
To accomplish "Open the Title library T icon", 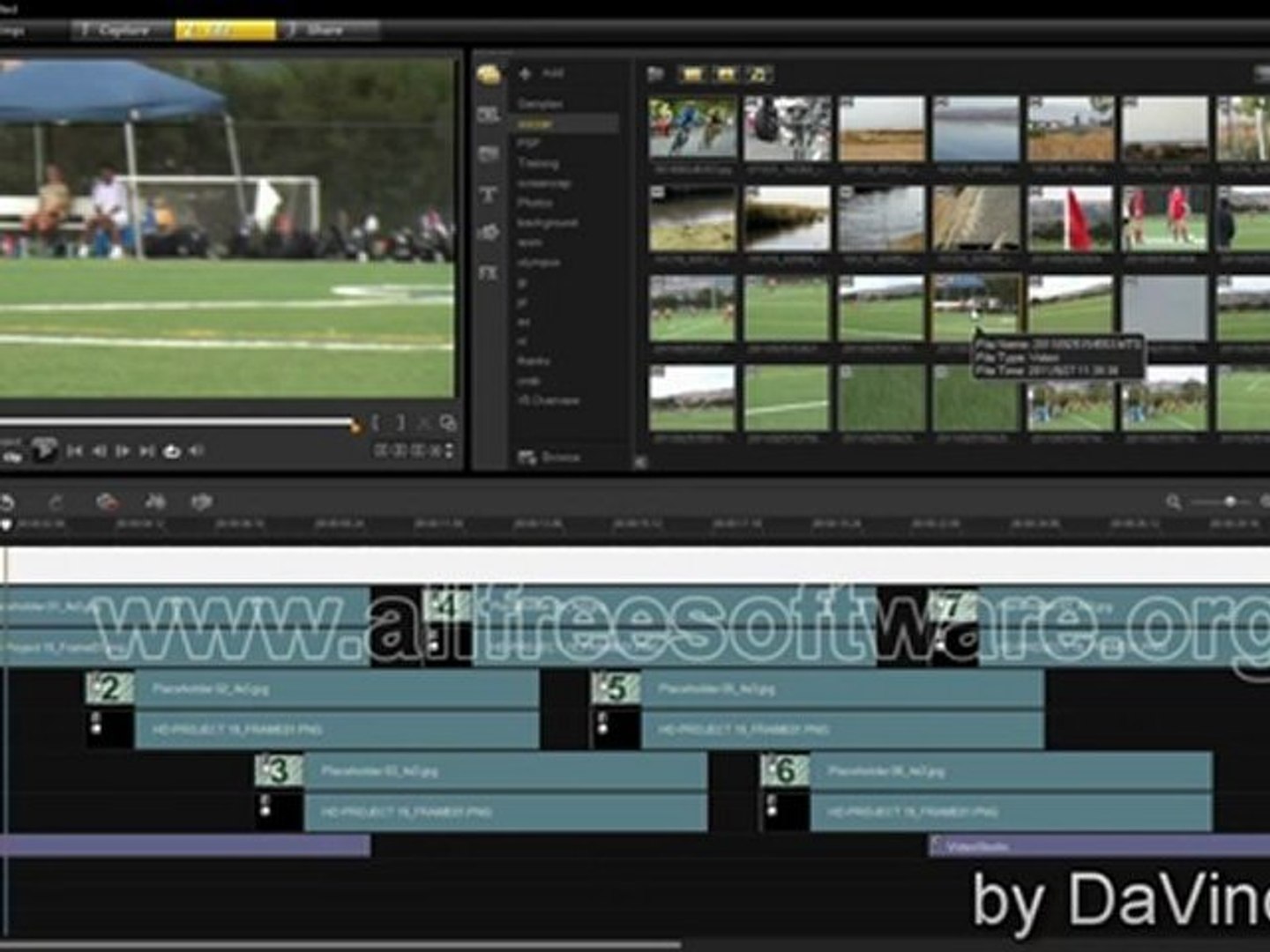I will click(x=489, y=195).
